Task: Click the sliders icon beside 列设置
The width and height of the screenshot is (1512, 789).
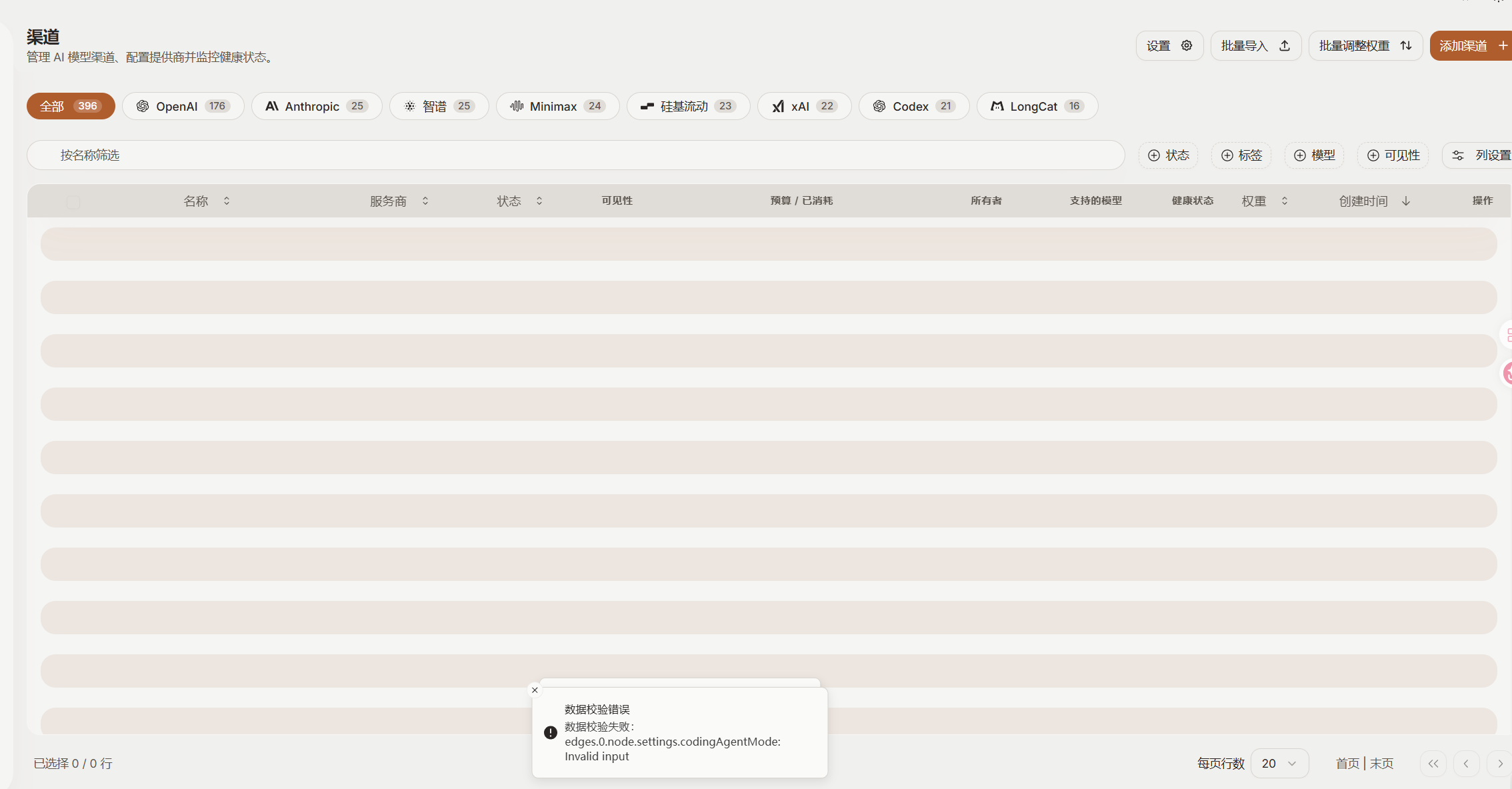Action: (x=1458, y=155)
